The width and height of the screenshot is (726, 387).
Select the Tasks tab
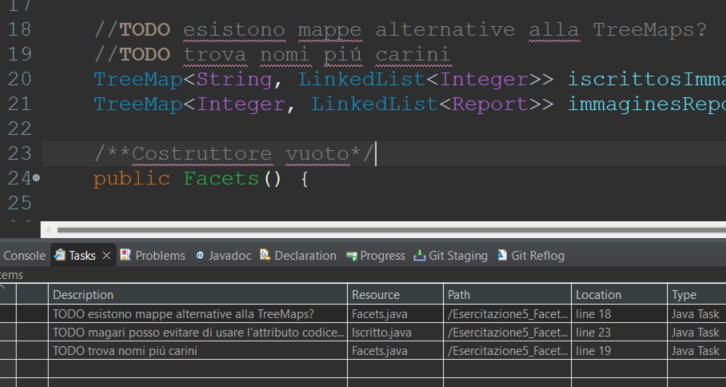pos(82,256)
